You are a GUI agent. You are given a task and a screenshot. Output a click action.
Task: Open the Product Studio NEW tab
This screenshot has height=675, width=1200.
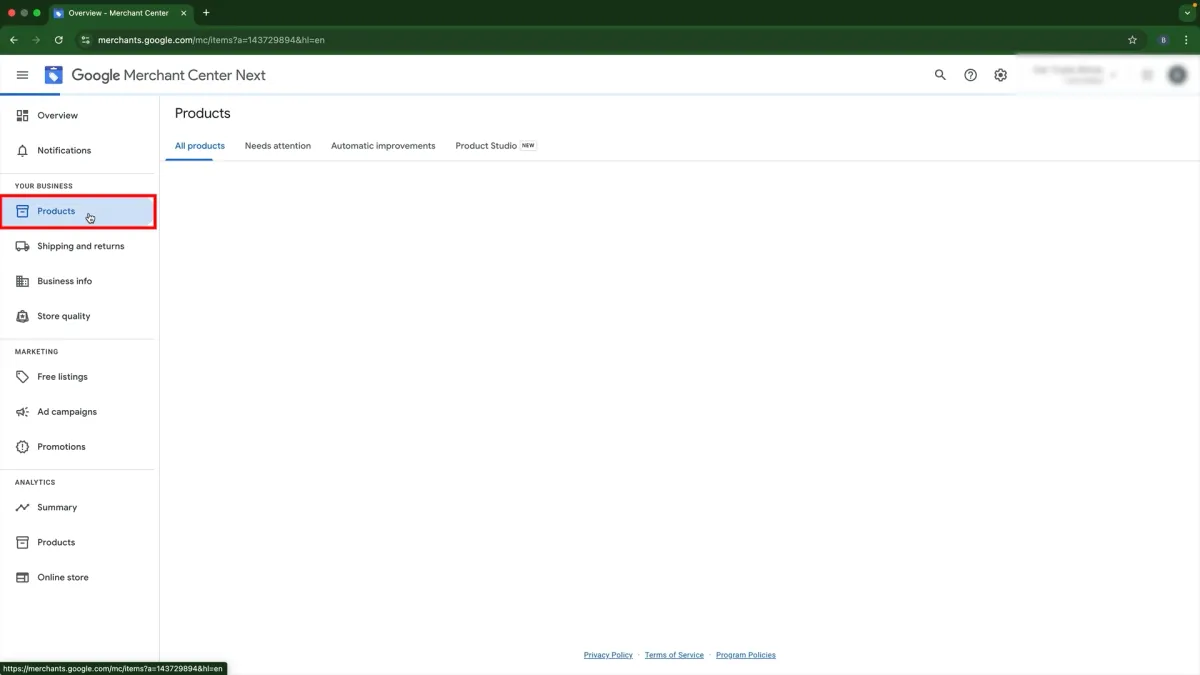[x=496, y=146]
